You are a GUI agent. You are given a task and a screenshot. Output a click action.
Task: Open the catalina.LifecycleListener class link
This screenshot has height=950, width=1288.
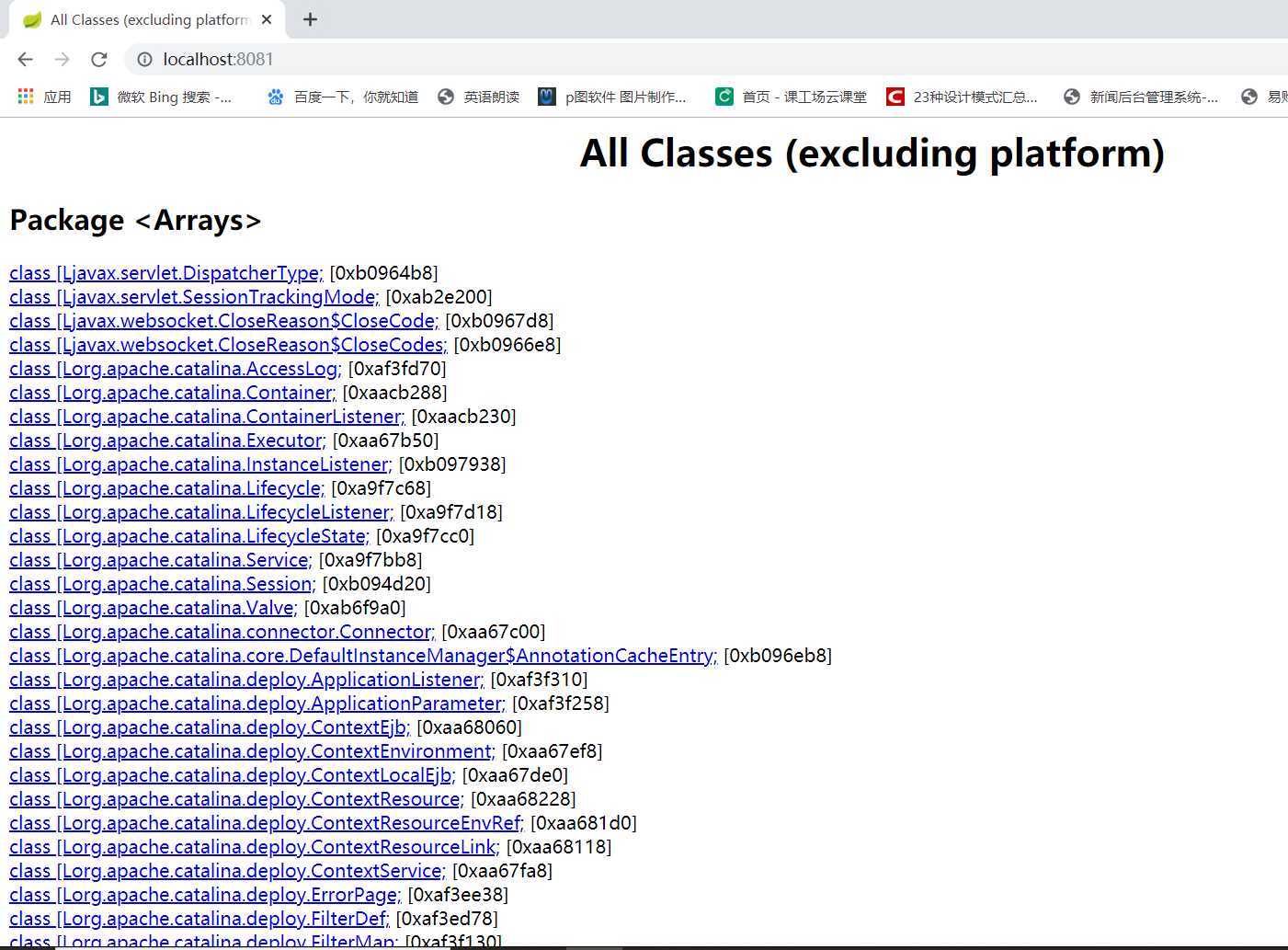(x=201, y=512)
